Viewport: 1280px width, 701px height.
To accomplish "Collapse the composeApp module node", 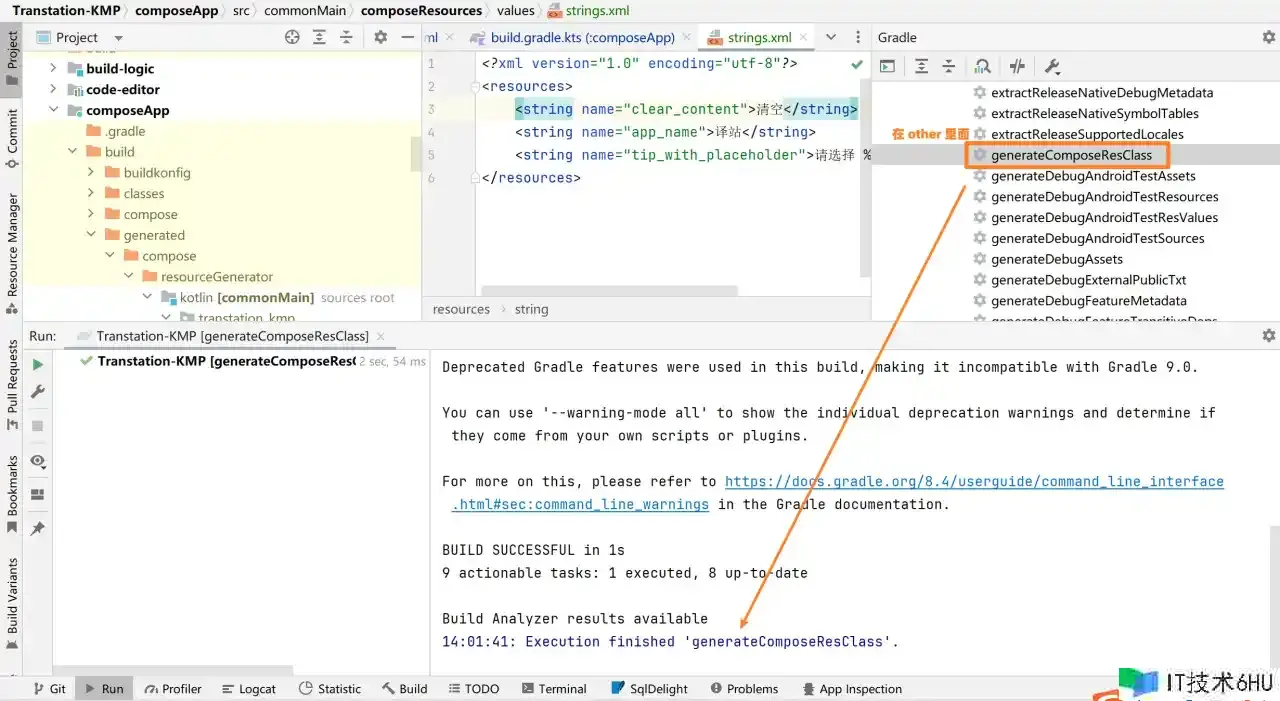I will (53, 110).
